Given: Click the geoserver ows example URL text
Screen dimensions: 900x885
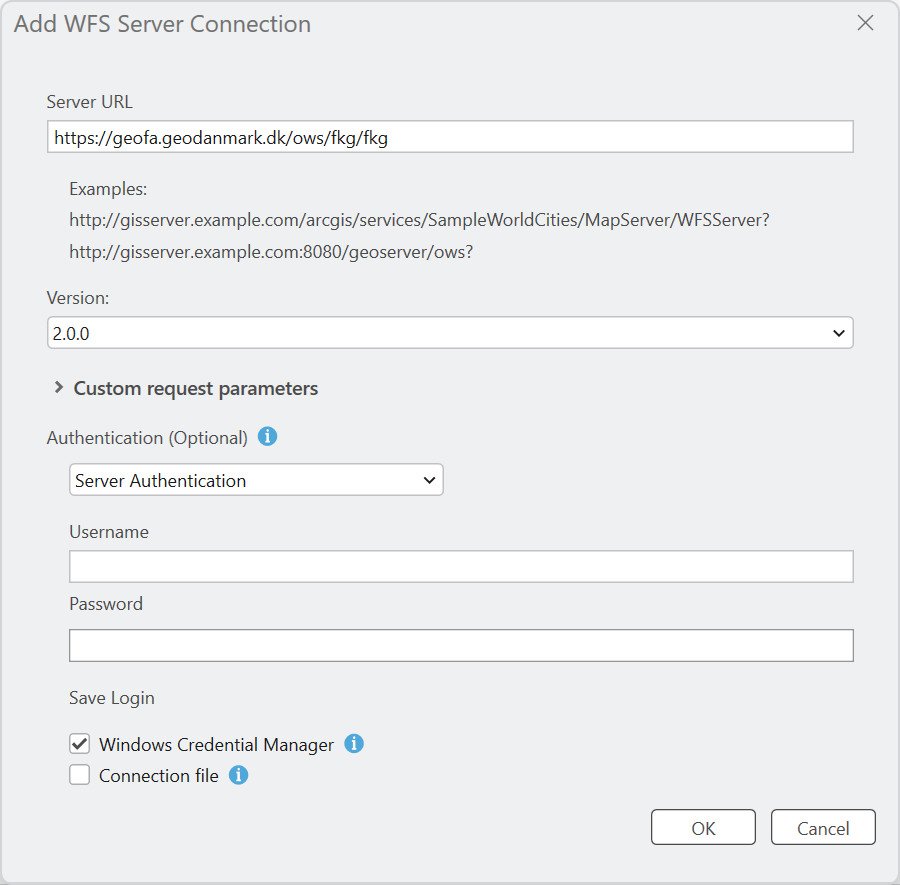Looking at the screenshot, I should (x=270, y=252).
